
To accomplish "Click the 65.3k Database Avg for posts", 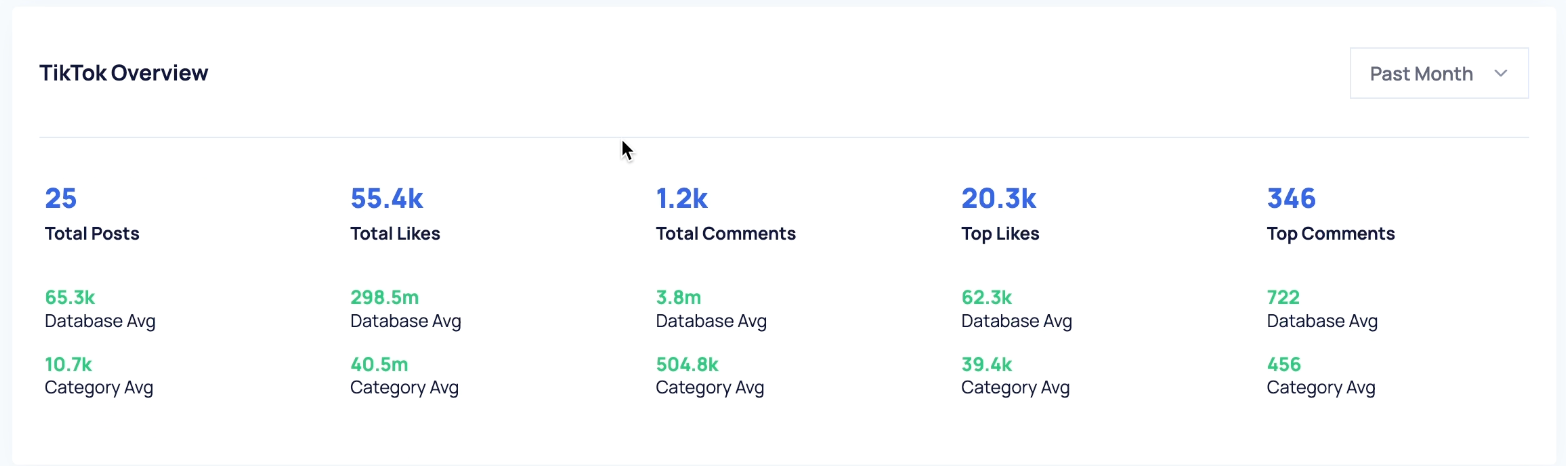I will 70,297.
